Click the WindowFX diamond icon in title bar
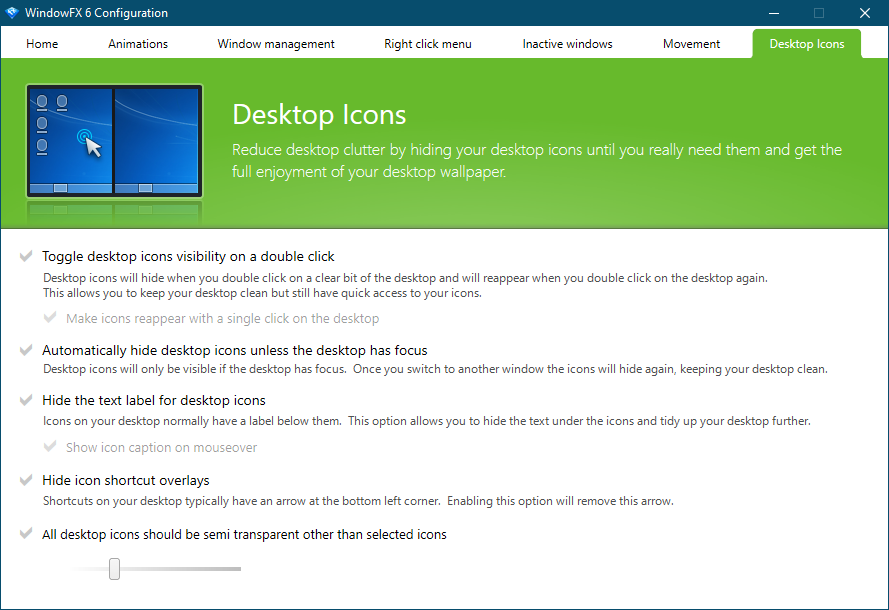 [x=12, y=12]
